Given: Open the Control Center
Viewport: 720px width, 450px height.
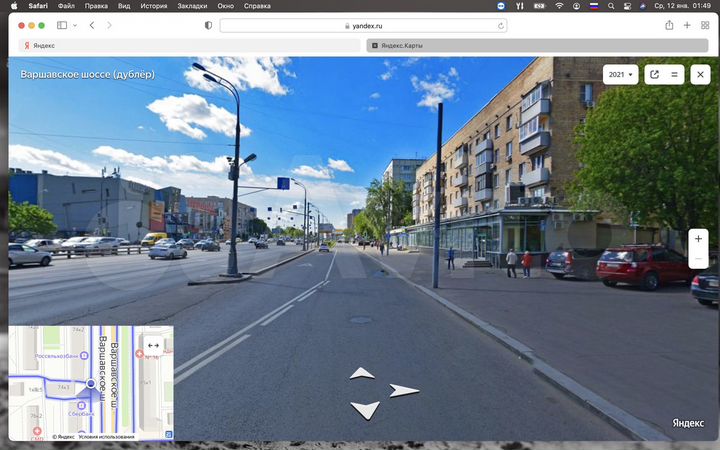Looking at the screenshot, I should 627,6.
